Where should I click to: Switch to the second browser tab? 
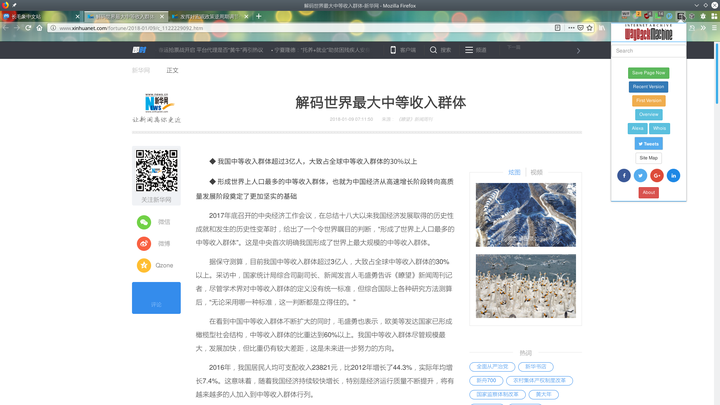coord(124,16)
